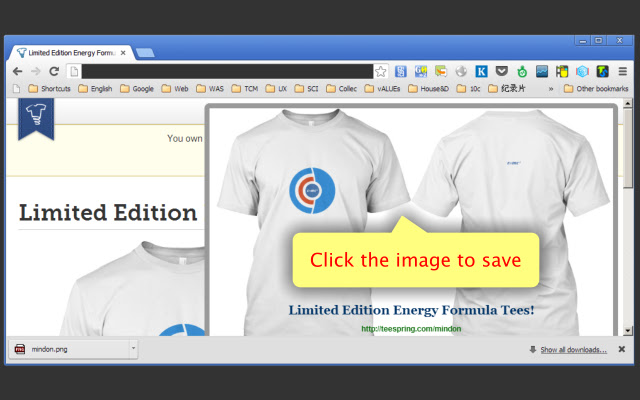640x400 pixels.
Task: Open the TCM bookmark folder
Action: [x=244, y=89]
